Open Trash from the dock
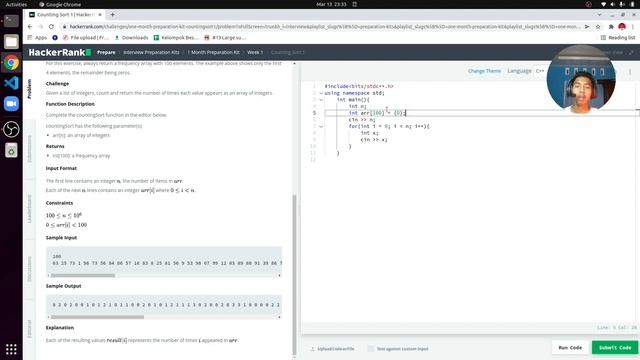Screen dimensions: 640x360 tap(11, 150)
